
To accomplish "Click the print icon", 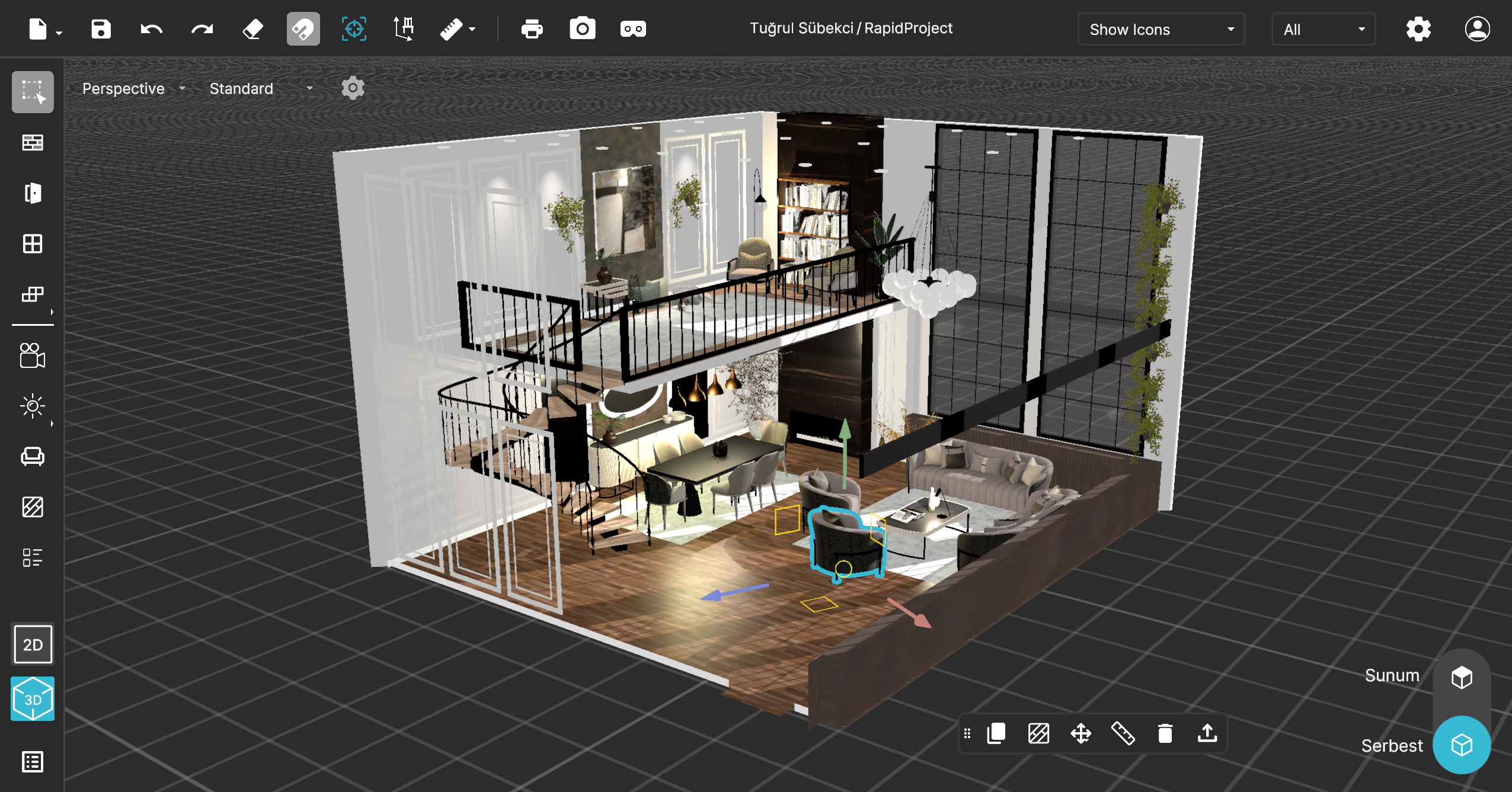I will [532, 28].
